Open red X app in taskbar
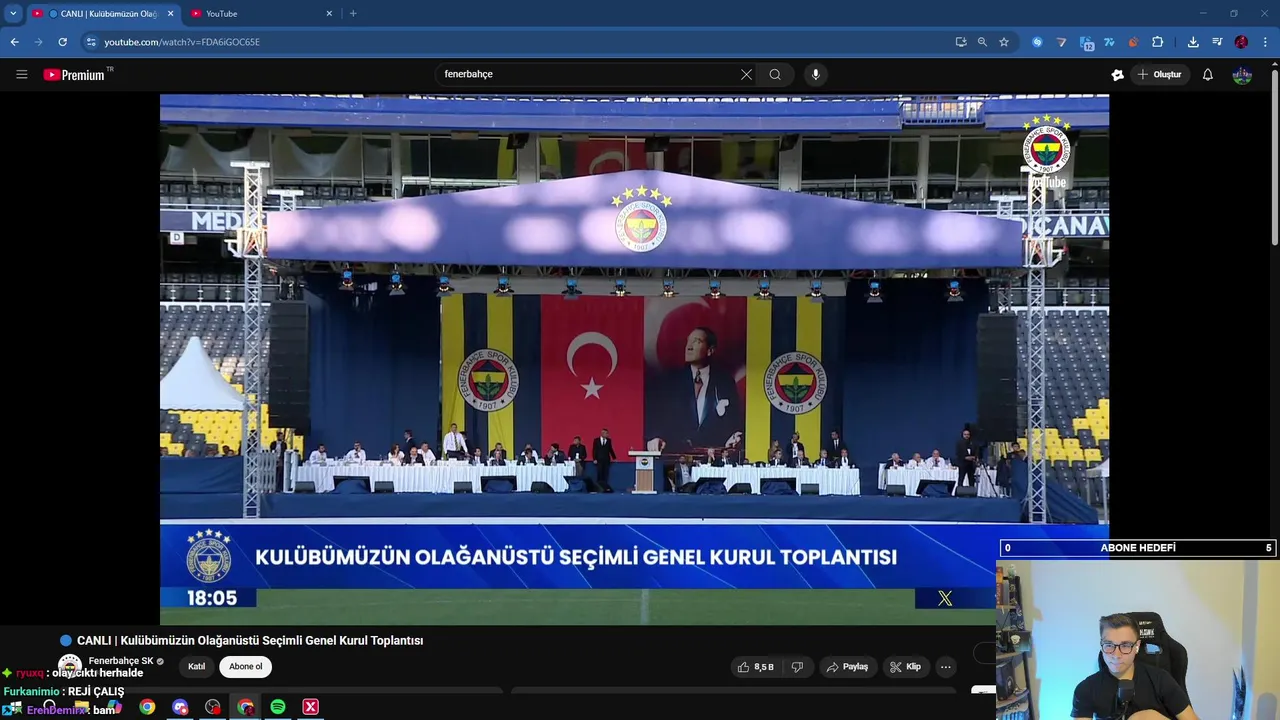The height and width of the screenshot is (720, 1280). coord(311,707)
